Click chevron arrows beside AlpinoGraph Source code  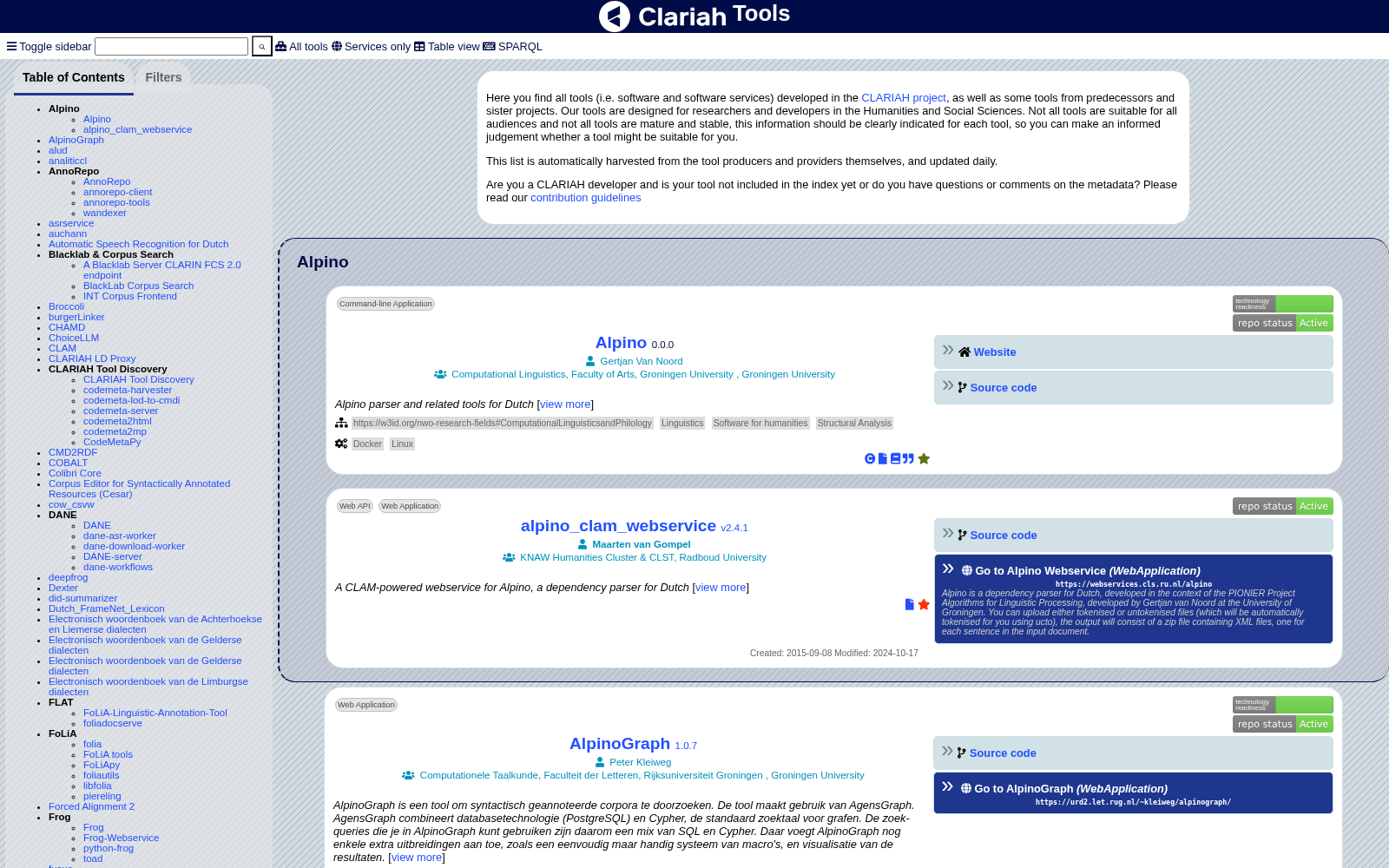pyautogui.click(x=947, y=751)
